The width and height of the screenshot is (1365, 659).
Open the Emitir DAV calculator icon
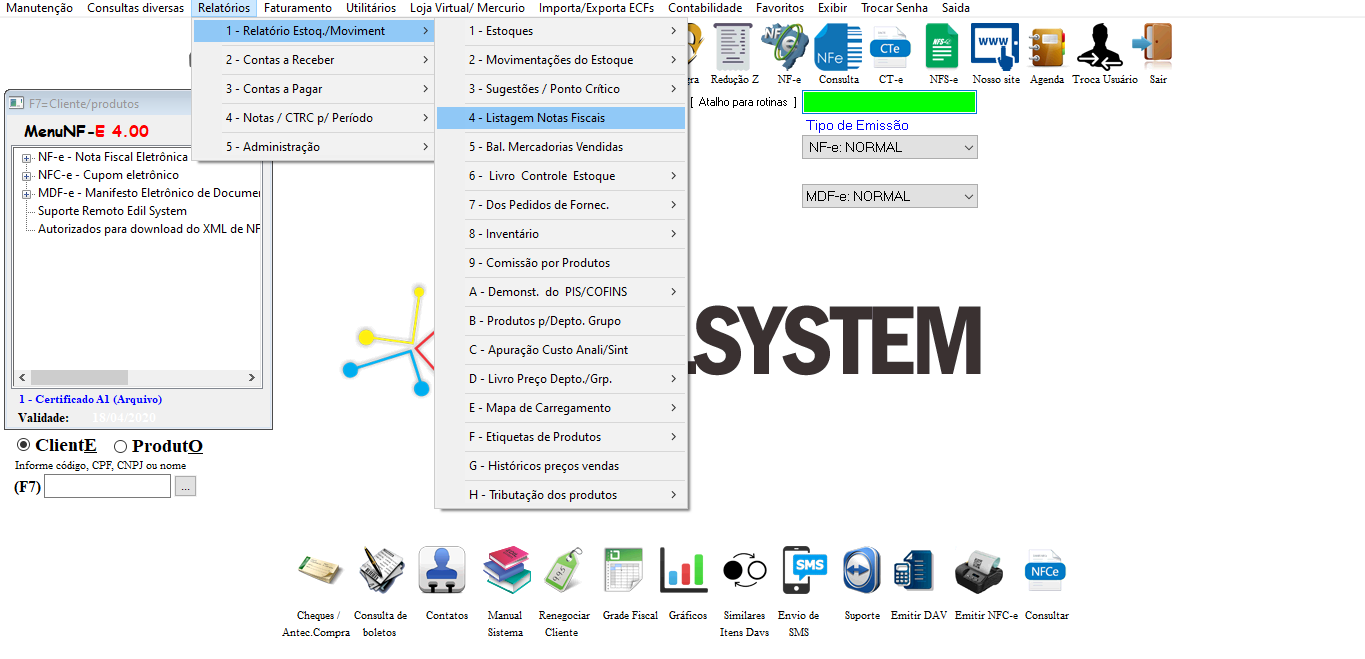coord(915,570)
